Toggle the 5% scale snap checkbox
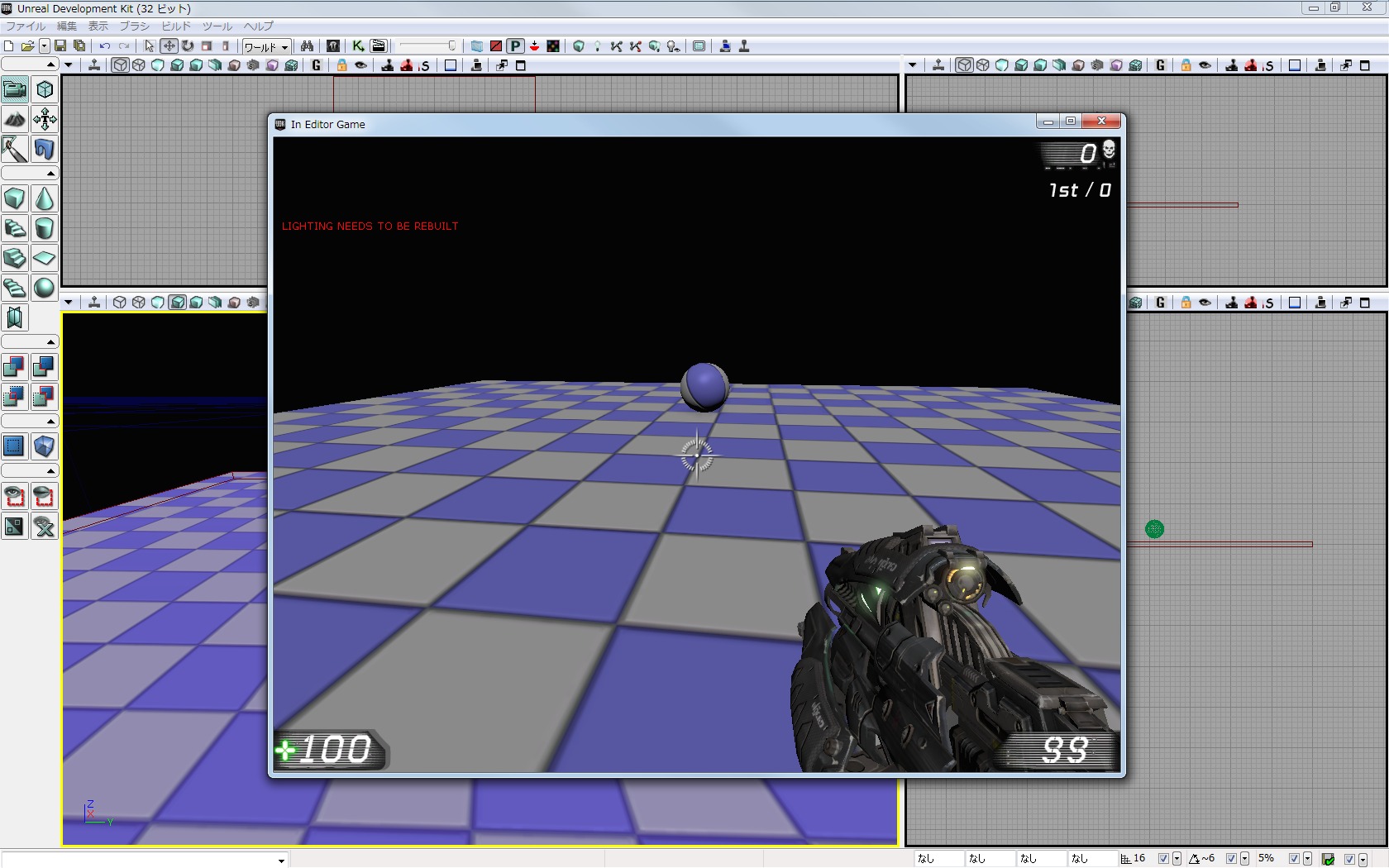1389x868 pixels. 1294,859
